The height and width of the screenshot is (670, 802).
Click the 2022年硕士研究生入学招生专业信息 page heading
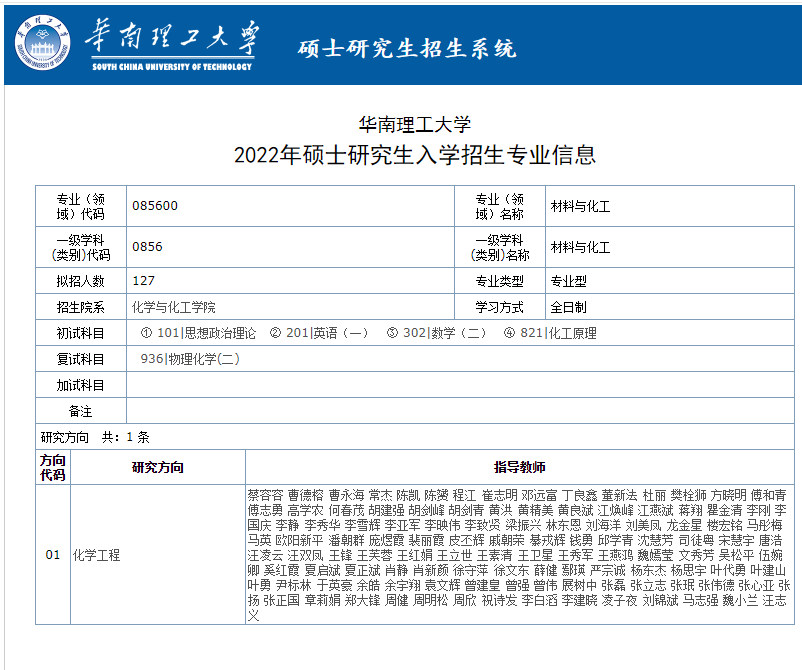coord(414,155)
